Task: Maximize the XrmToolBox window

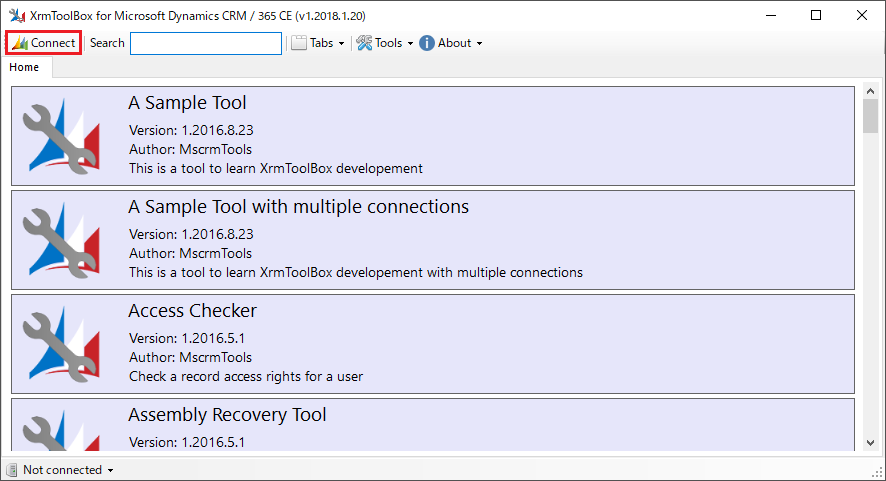Action: coord(816,15)
